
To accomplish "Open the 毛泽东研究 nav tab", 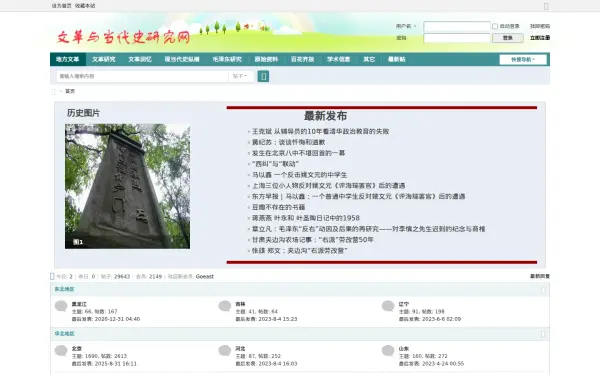I will tap(227, 59).
